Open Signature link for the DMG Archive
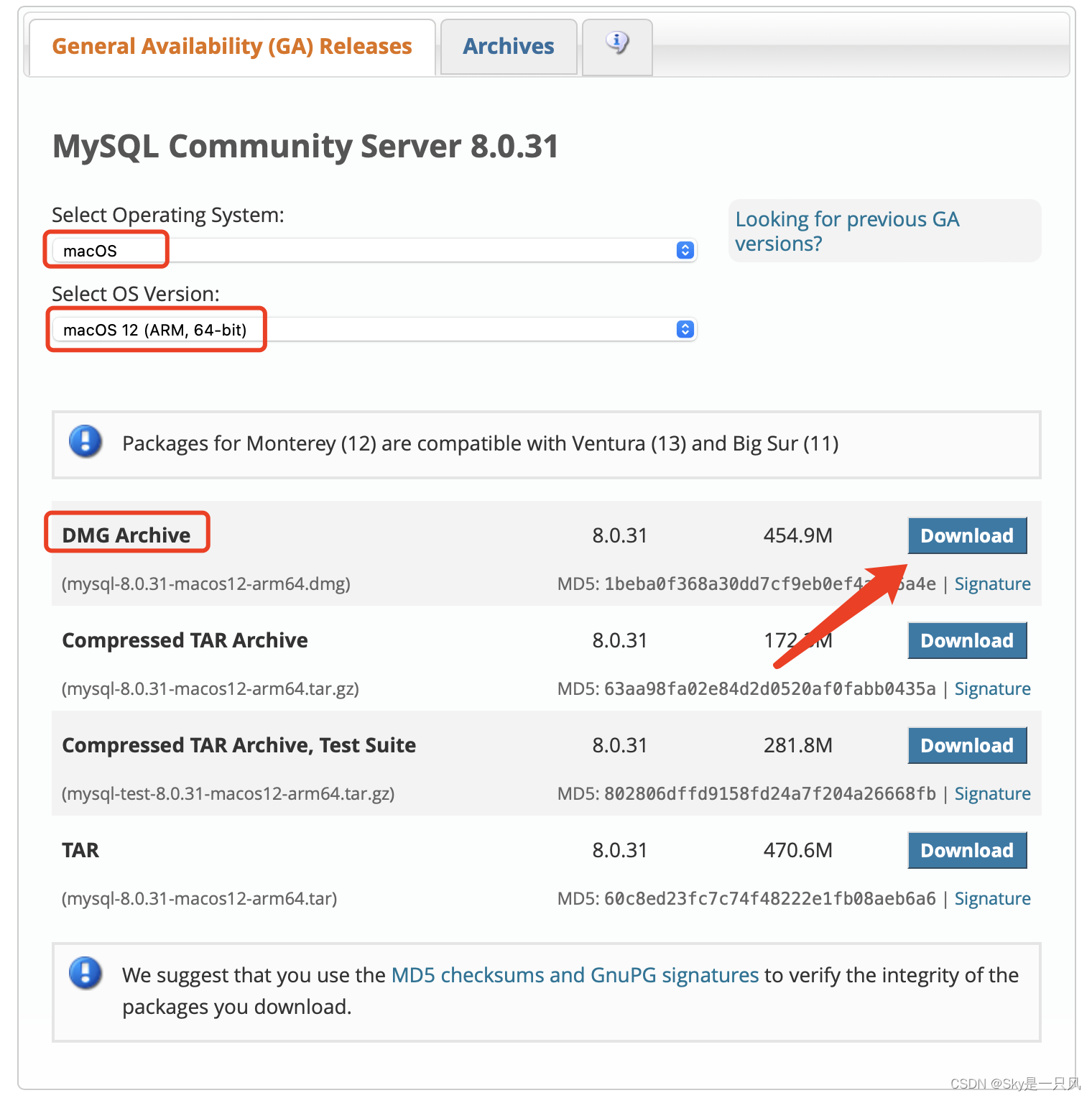1092x1098 pixels. (x=992, y=583)
